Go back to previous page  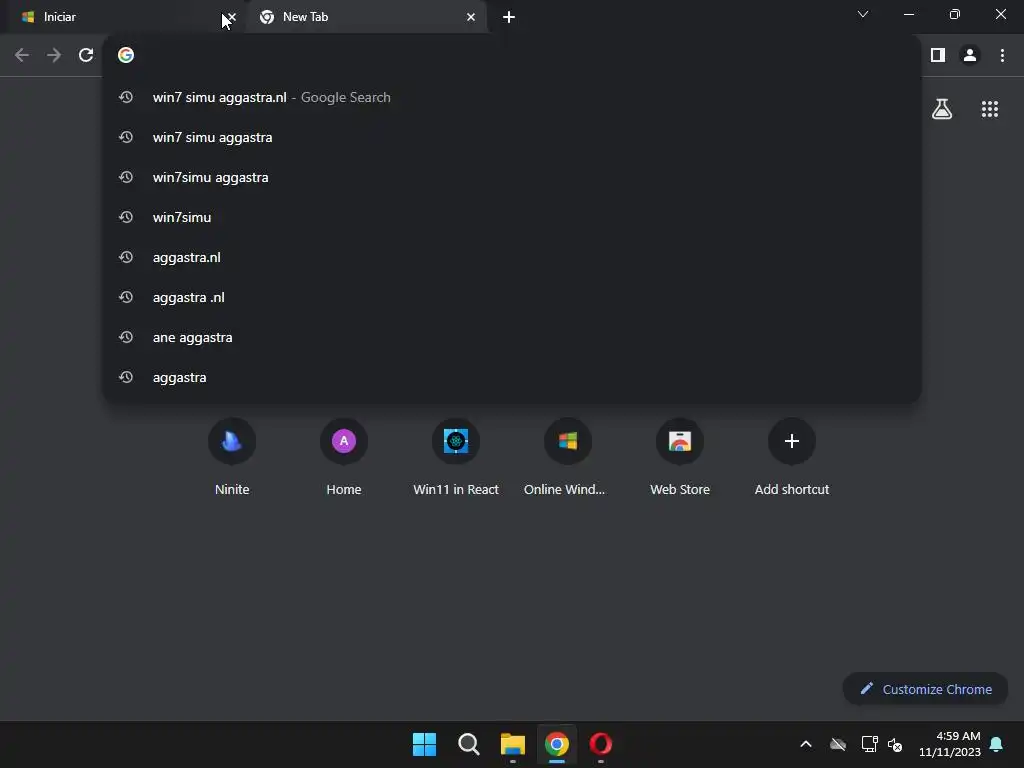pos(22,56)
